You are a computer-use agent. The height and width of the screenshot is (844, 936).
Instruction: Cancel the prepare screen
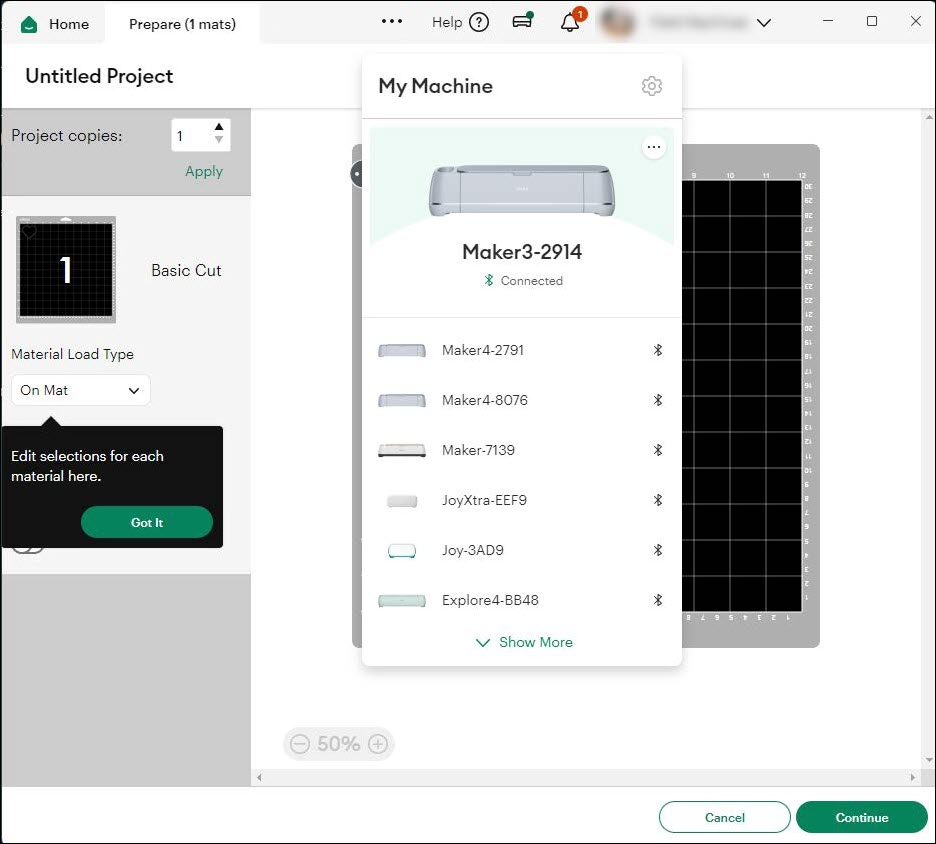pyautogui.click(x=725, y=817)
